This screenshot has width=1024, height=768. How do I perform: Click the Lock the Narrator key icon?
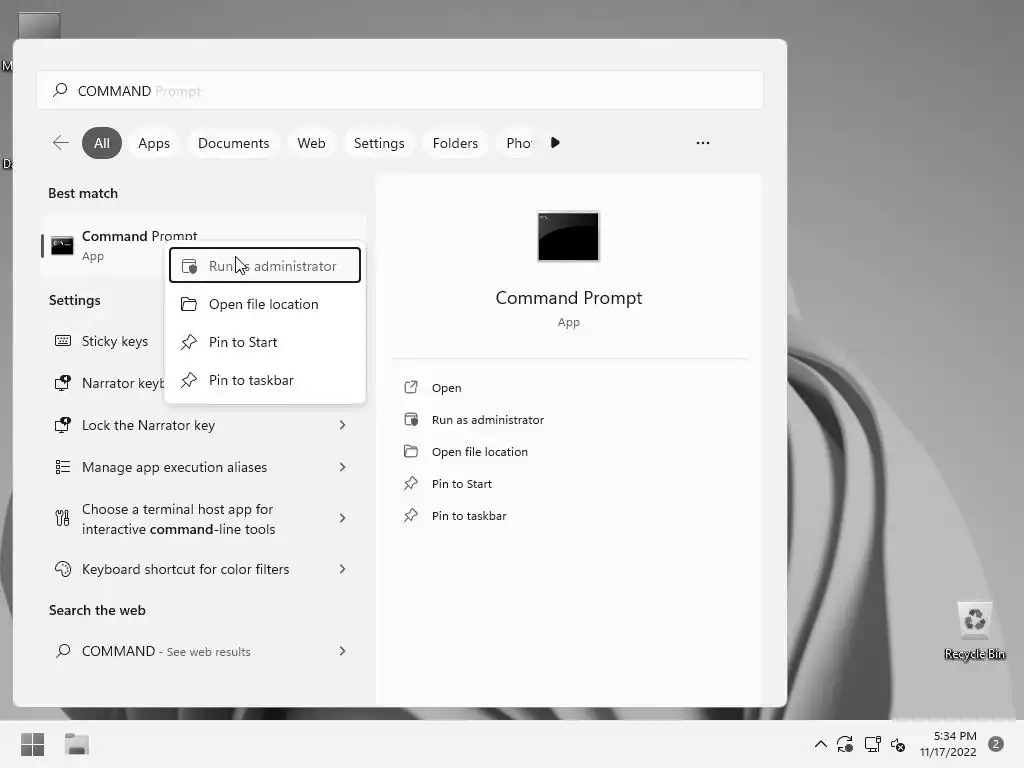coord(63,425)
